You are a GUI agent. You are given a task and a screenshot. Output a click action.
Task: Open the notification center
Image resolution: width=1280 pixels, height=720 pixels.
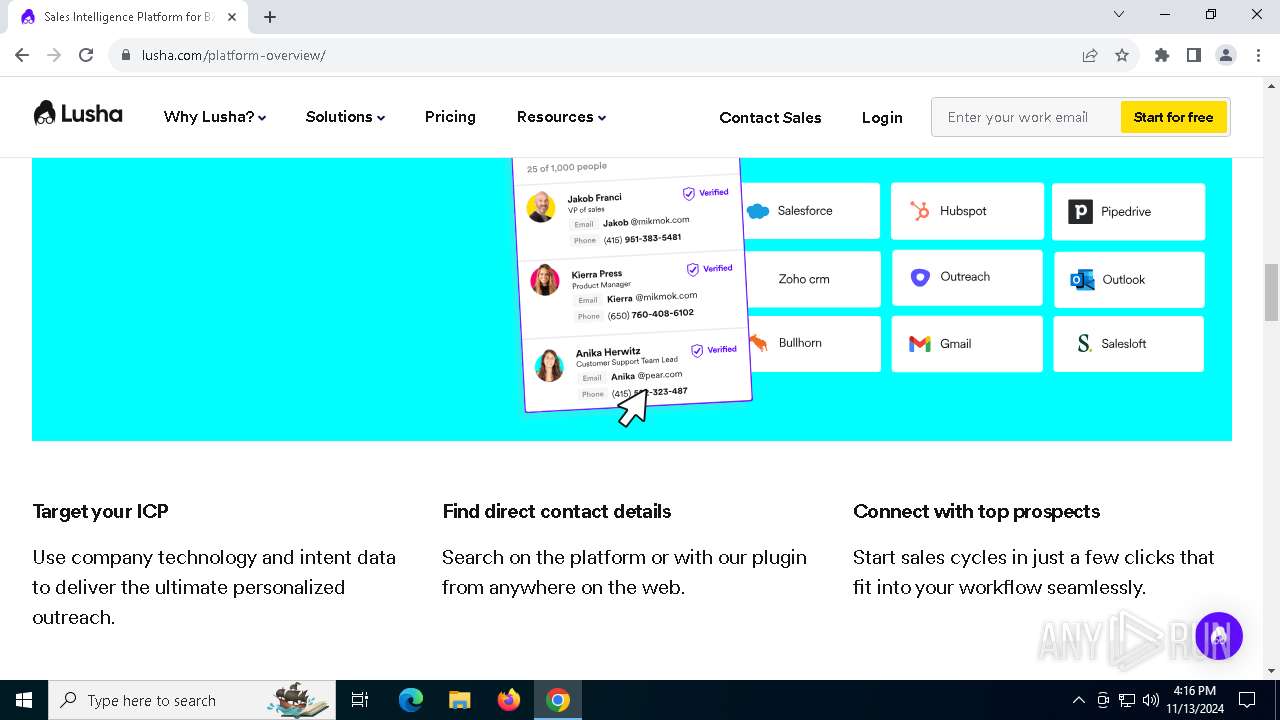click(1247, 700)
